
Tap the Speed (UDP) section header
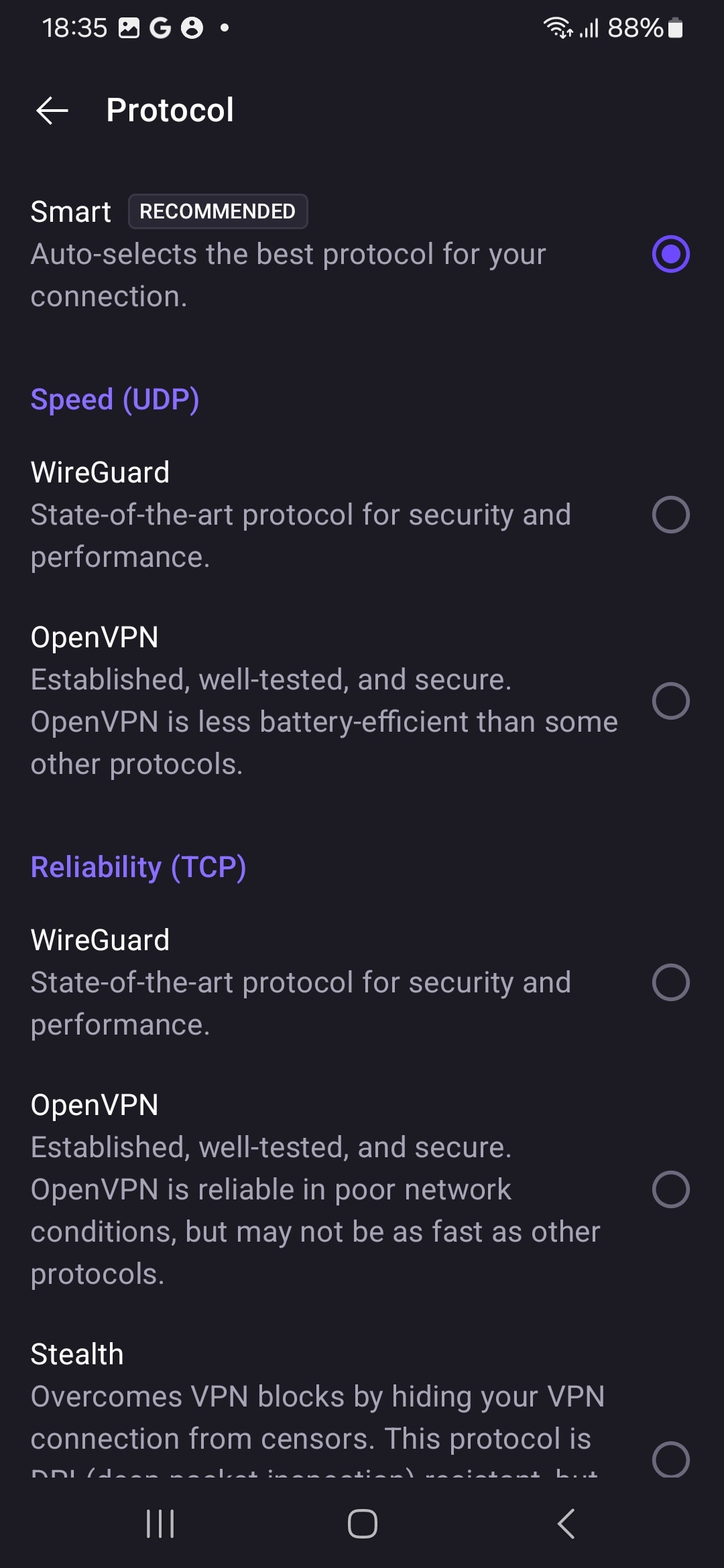115,399
